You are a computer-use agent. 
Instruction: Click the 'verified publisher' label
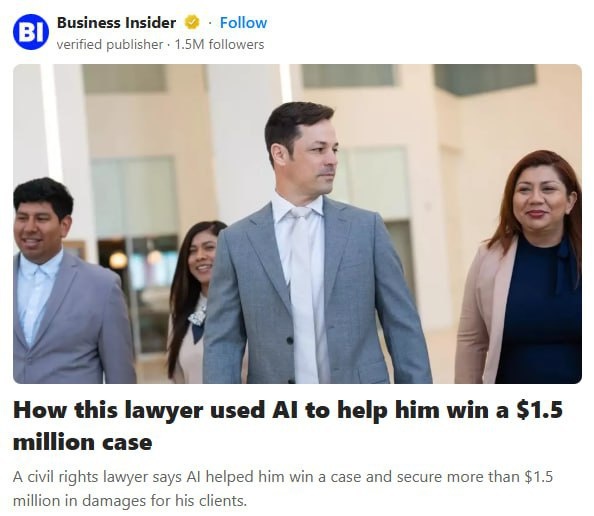110,45
